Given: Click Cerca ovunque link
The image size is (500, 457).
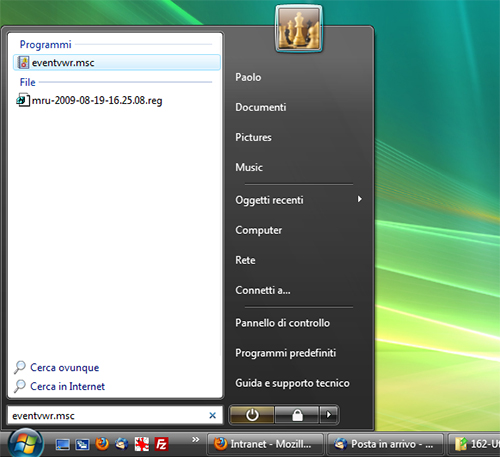Looking at the screenshot, I should (65, 367).
